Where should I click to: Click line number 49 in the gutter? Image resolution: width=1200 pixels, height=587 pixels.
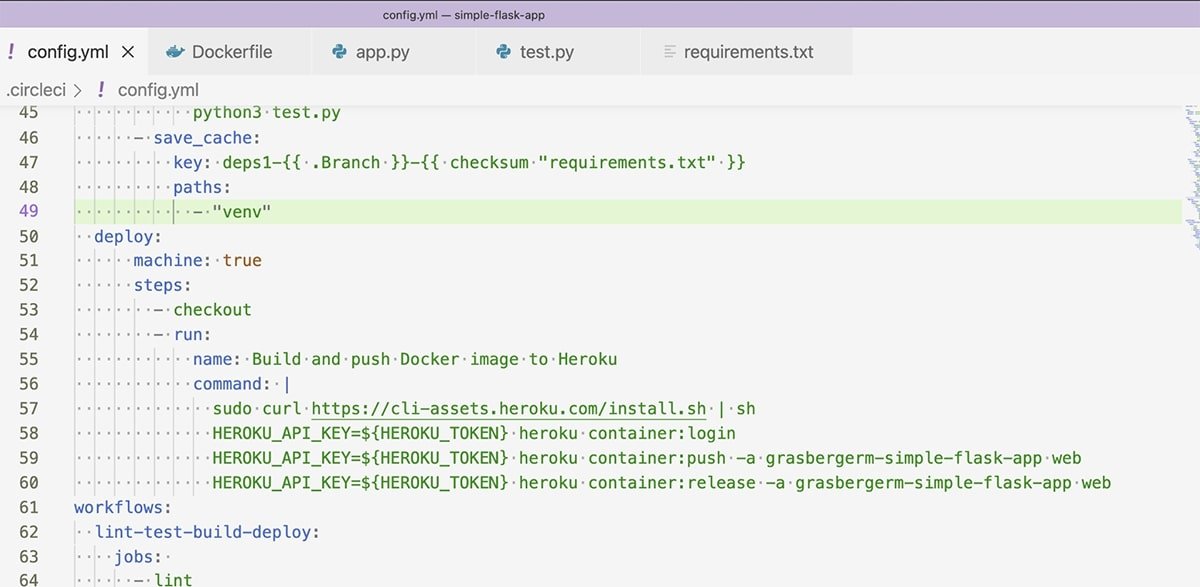point(28,211)
